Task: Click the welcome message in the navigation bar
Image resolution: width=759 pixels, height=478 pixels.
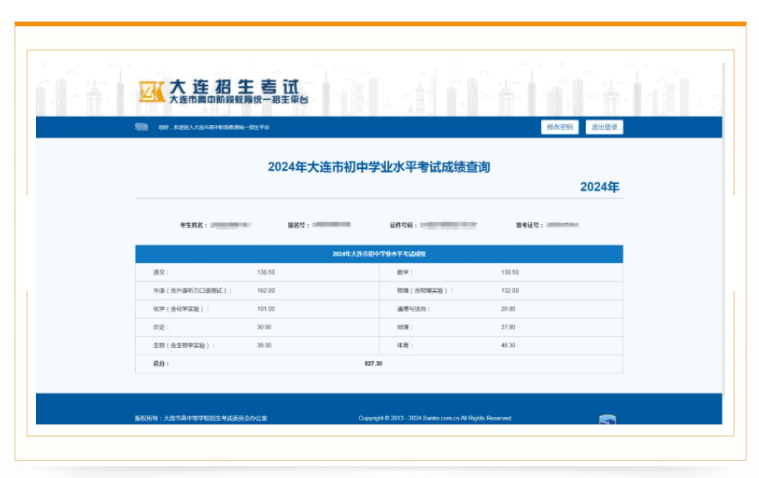Action: tap(212, 127)
